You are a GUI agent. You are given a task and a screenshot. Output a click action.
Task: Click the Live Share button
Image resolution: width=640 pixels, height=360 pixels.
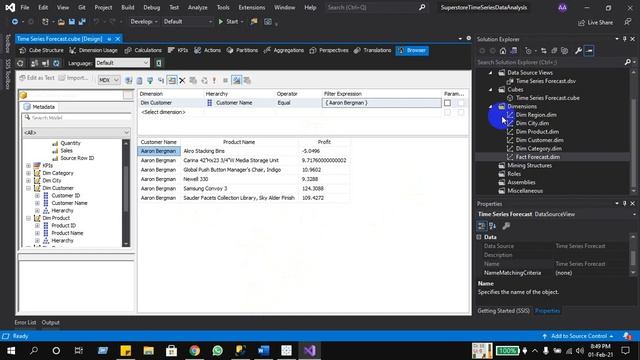(596, 22)
